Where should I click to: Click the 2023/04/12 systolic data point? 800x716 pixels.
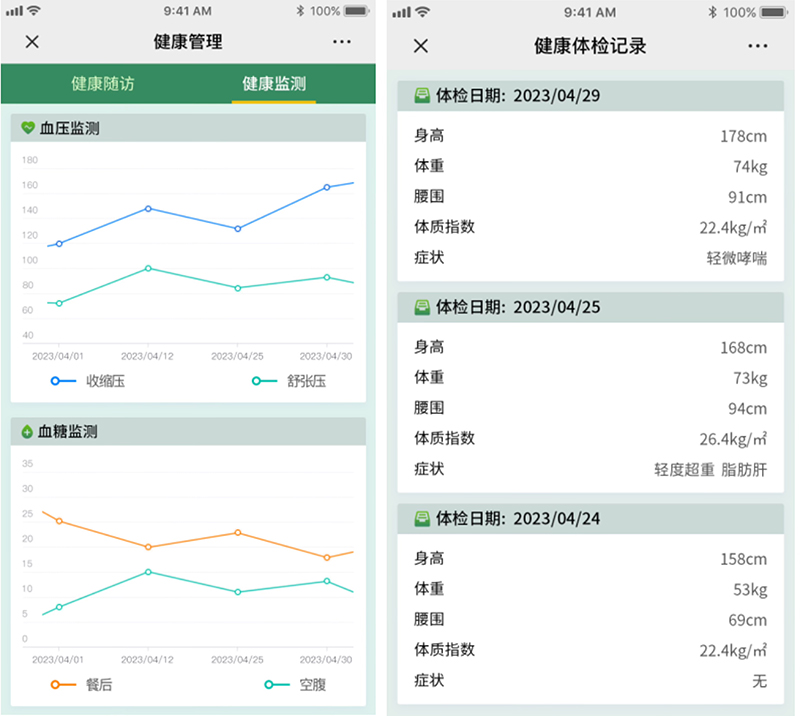coord(148,208)
